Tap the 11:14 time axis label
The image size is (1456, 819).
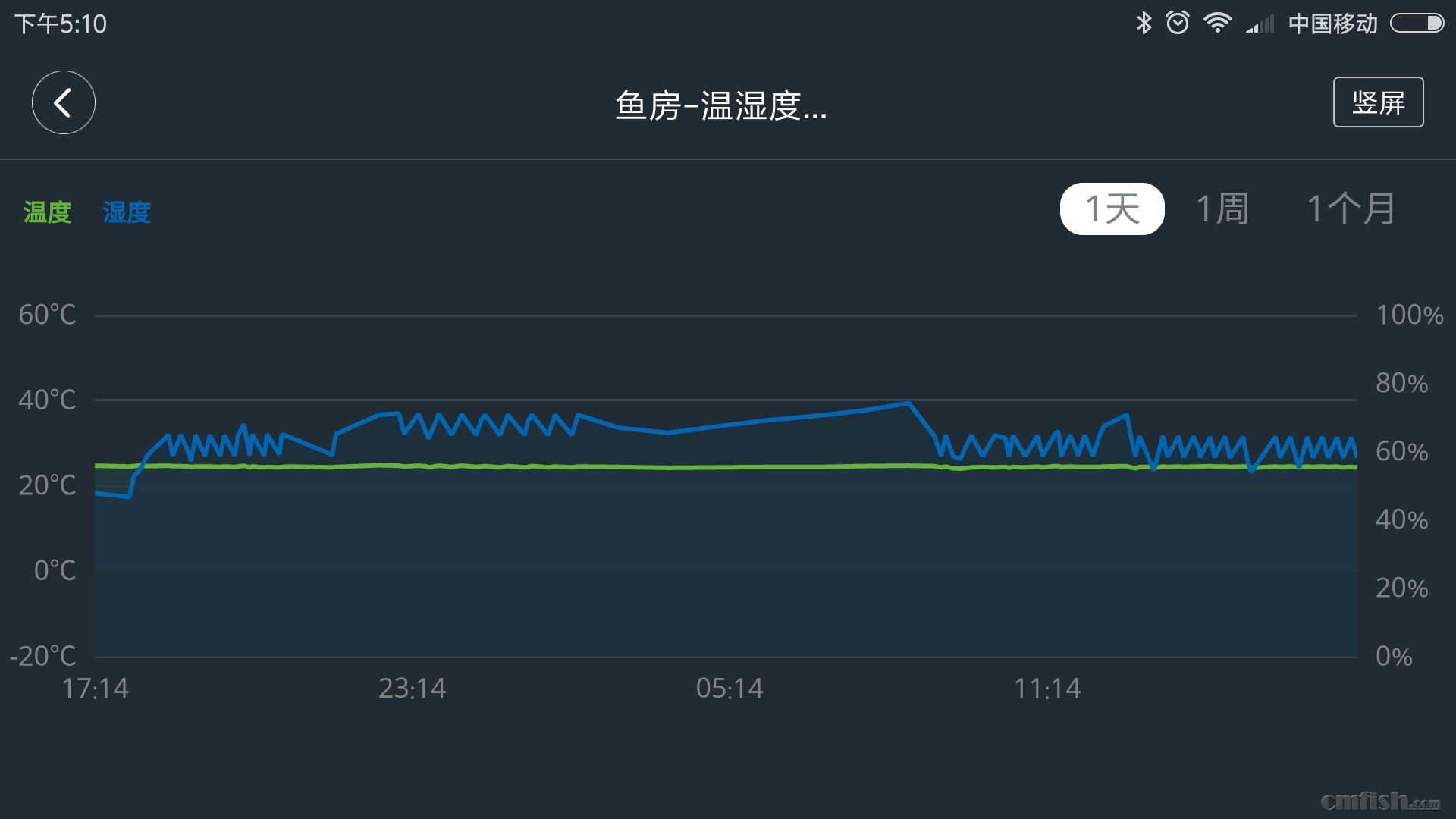point(1047,689)
